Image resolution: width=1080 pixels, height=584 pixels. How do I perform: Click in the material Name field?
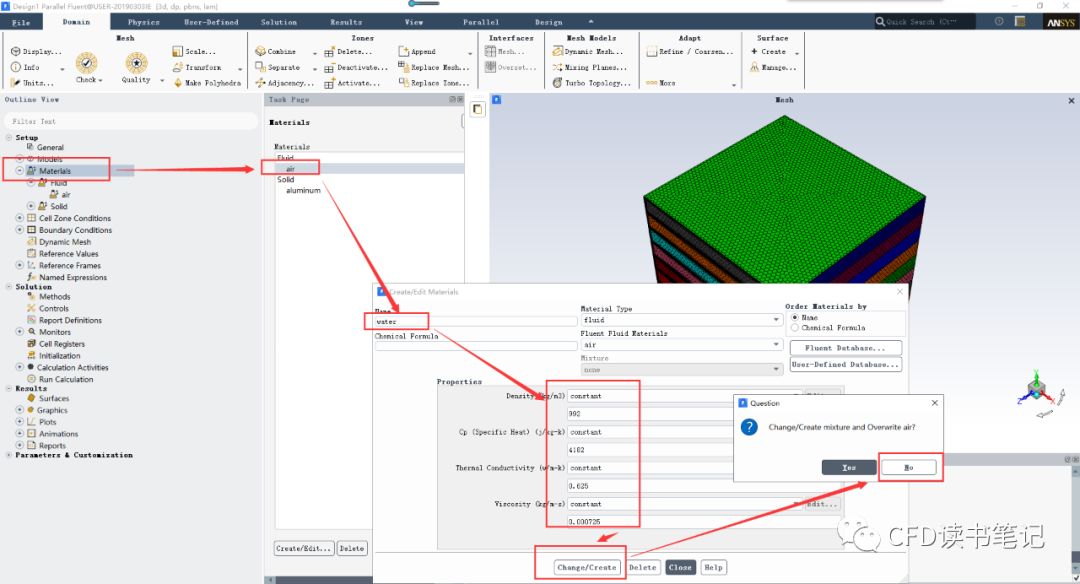click(475, 322)
